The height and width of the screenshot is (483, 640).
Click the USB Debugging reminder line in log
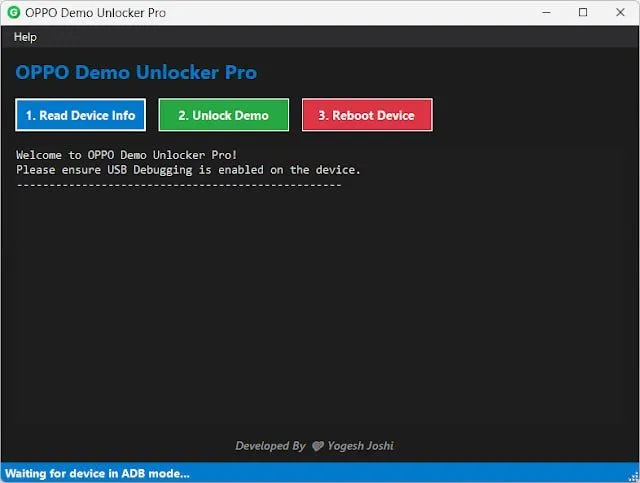coord(188,170)
